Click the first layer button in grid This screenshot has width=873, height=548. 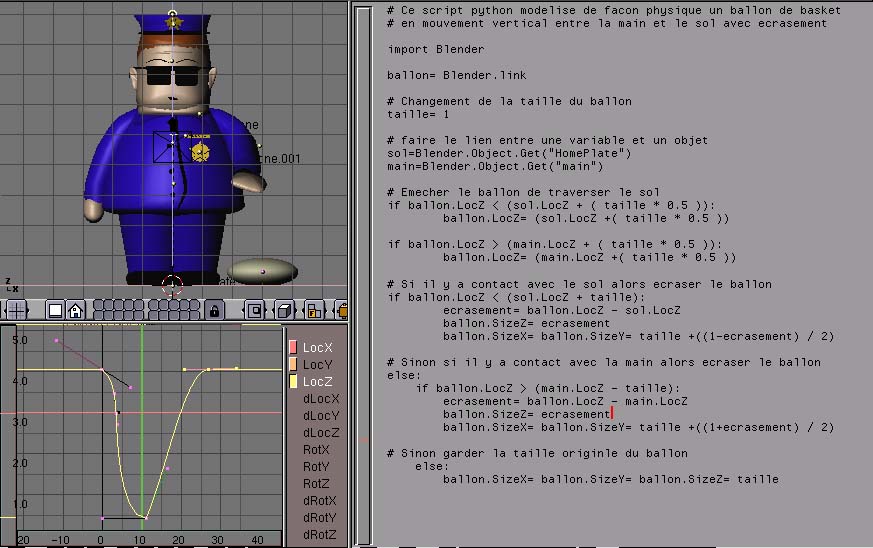(98, 305)
